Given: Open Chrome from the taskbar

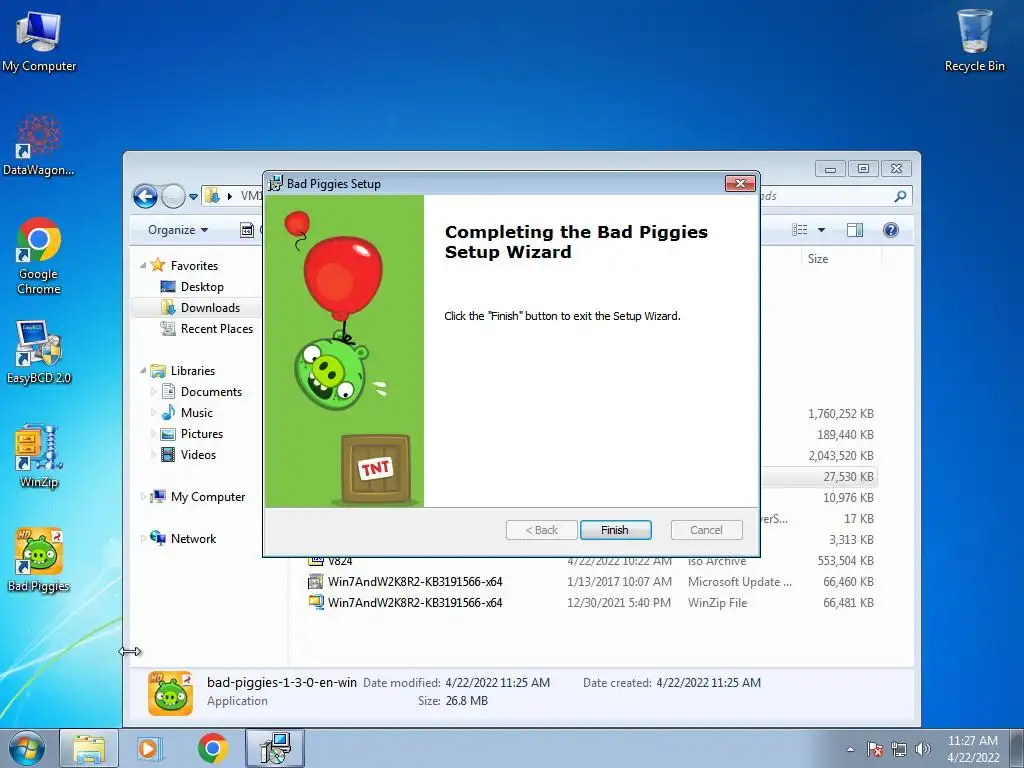Looking at the screenshot, I should [213, 748].
